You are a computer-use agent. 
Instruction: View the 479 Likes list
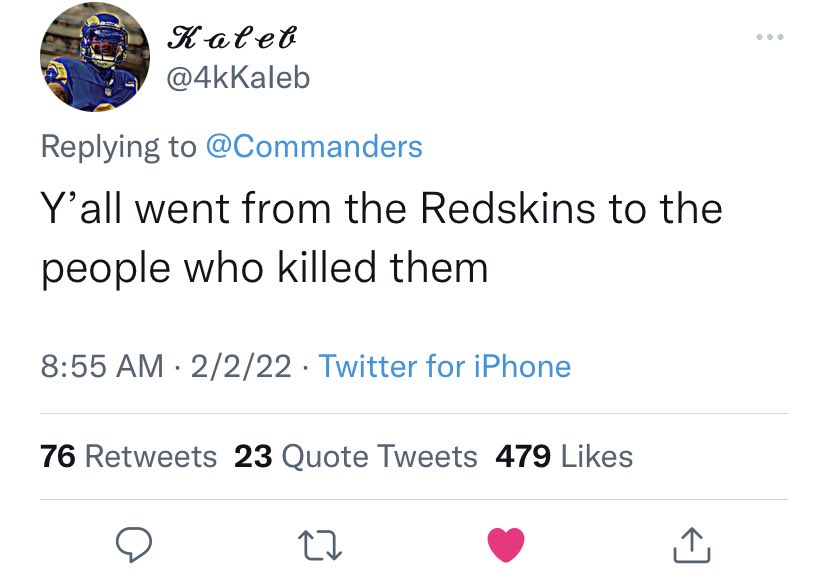click(x=564, y=456)
